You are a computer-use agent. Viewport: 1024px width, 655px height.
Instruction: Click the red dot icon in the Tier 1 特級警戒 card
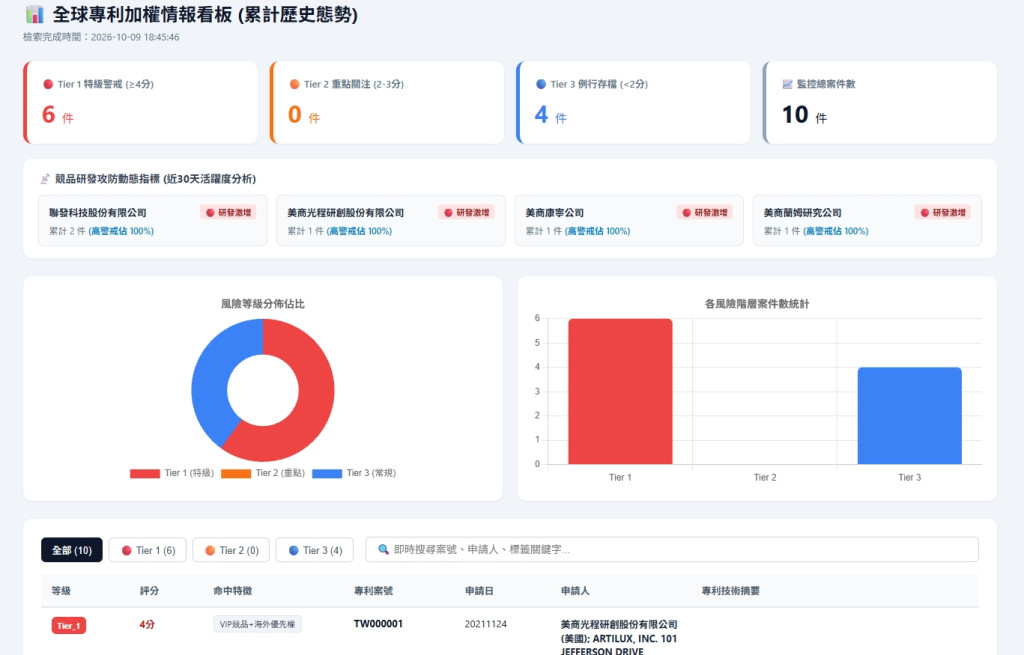click(x=48, y=84)
